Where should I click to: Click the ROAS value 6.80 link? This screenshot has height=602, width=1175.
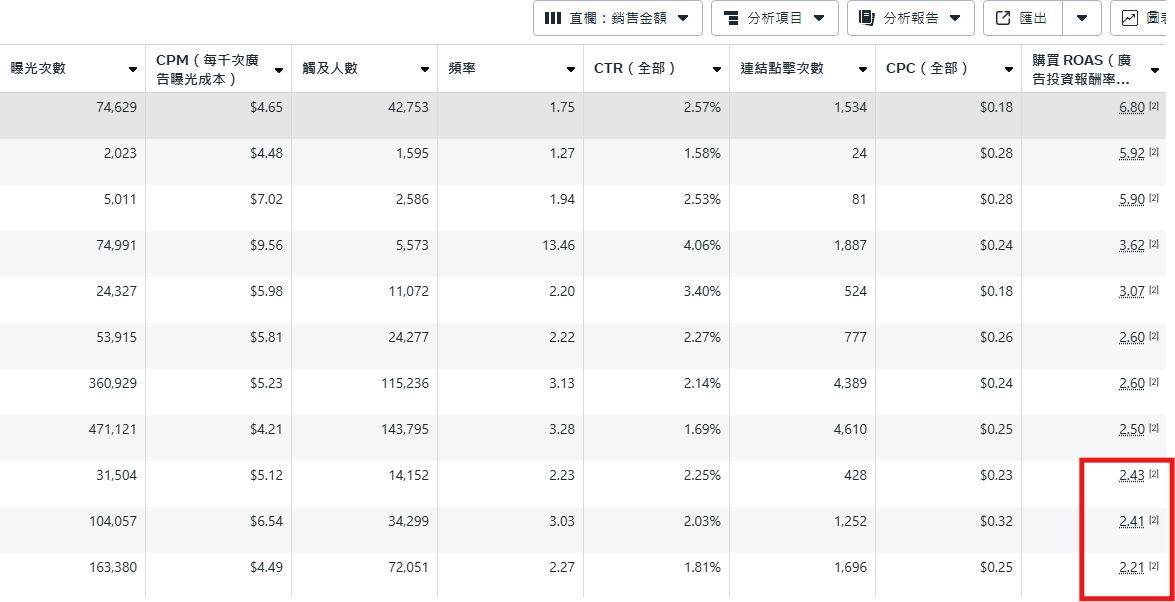[x=1132, y=108]
